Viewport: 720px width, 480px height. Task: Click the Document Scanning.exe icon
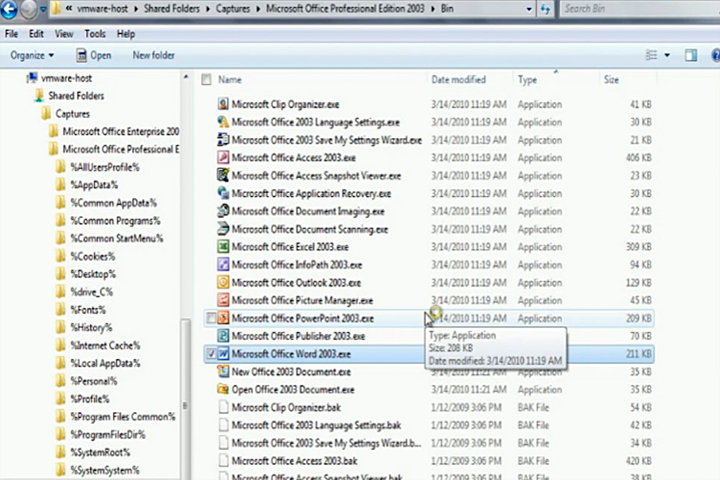tap(223, 229)
